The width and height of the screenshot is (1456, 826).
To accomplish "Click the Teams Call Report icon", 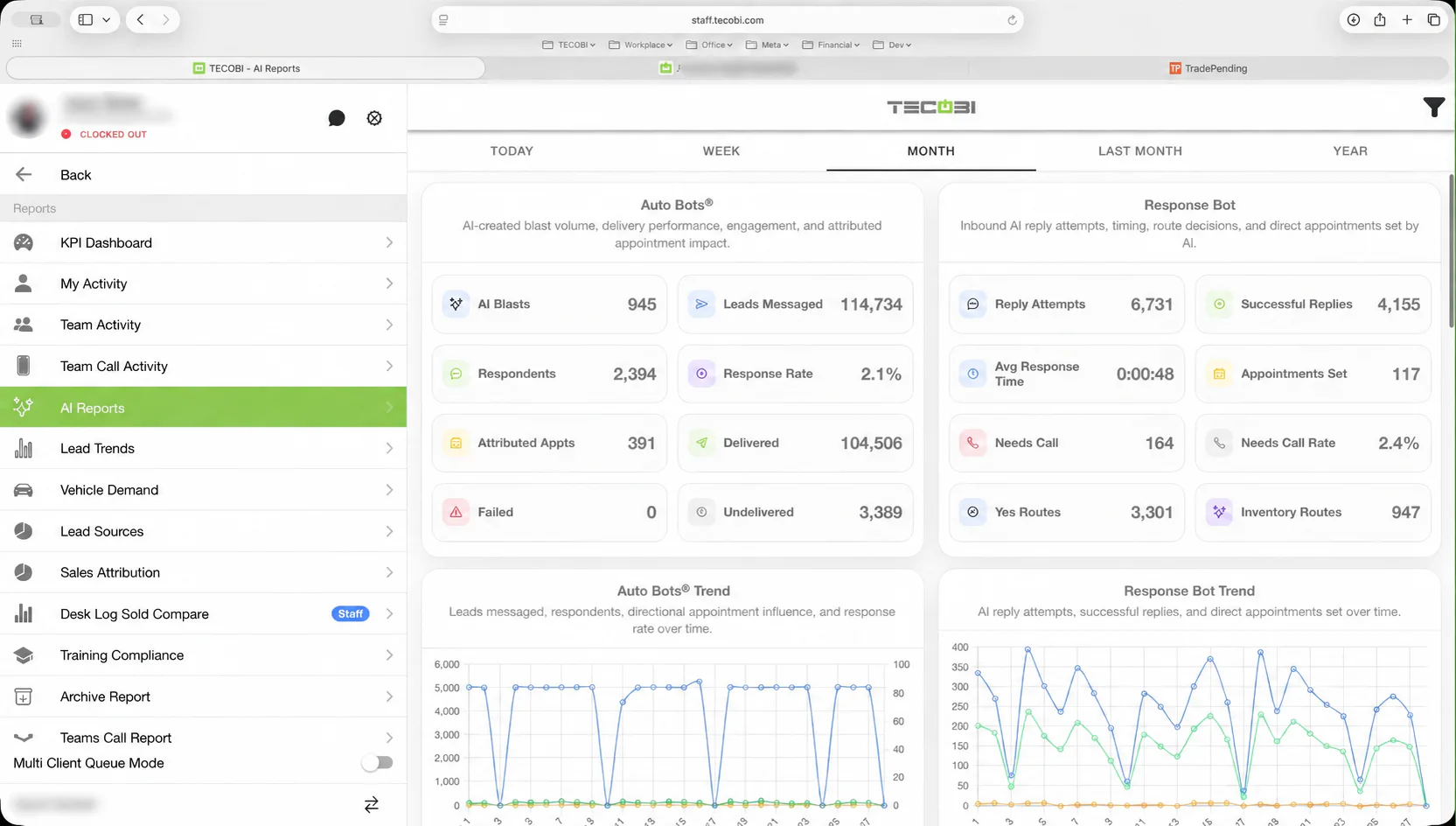I will [x=24, y=738].
